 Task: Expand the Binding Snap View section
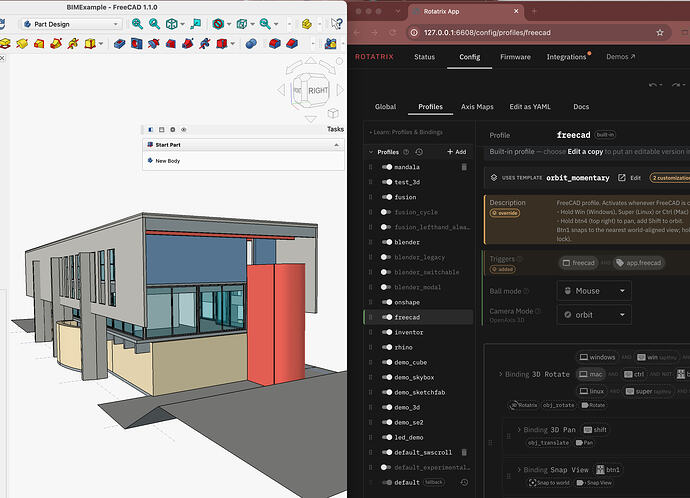[x=518, y=469]
